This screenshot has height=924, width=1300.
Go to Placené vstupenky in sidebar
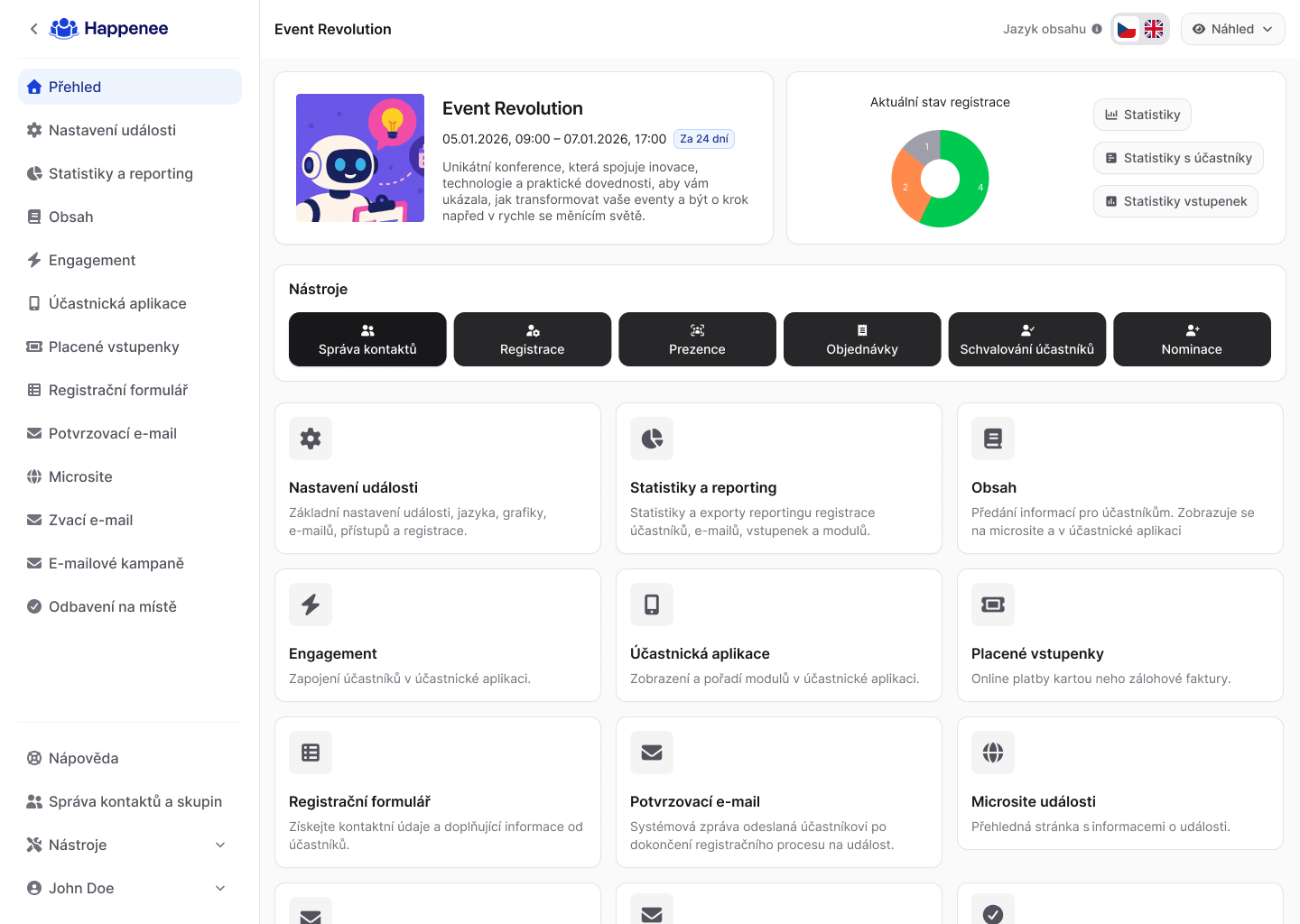114,346
